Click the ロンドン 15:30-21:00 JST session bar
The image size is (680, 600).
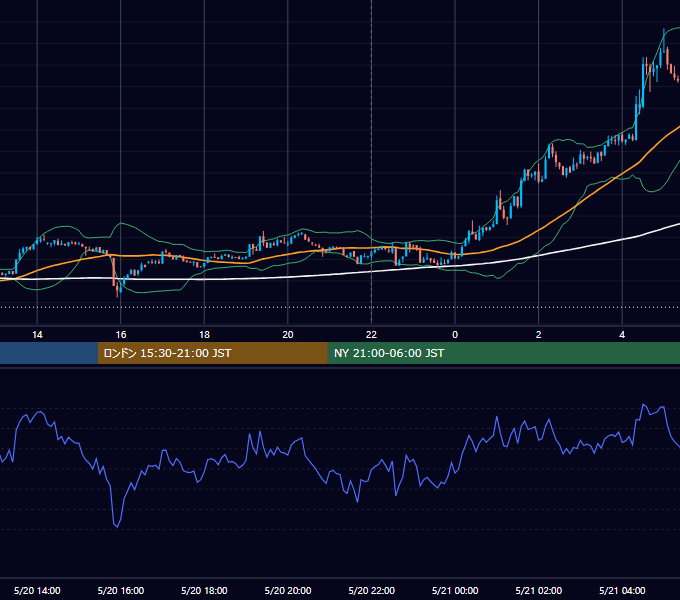click(212, 353)
